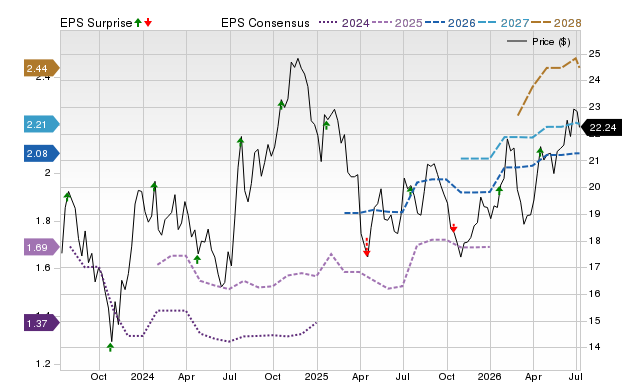Click the 19 label on the price axis

594,214
